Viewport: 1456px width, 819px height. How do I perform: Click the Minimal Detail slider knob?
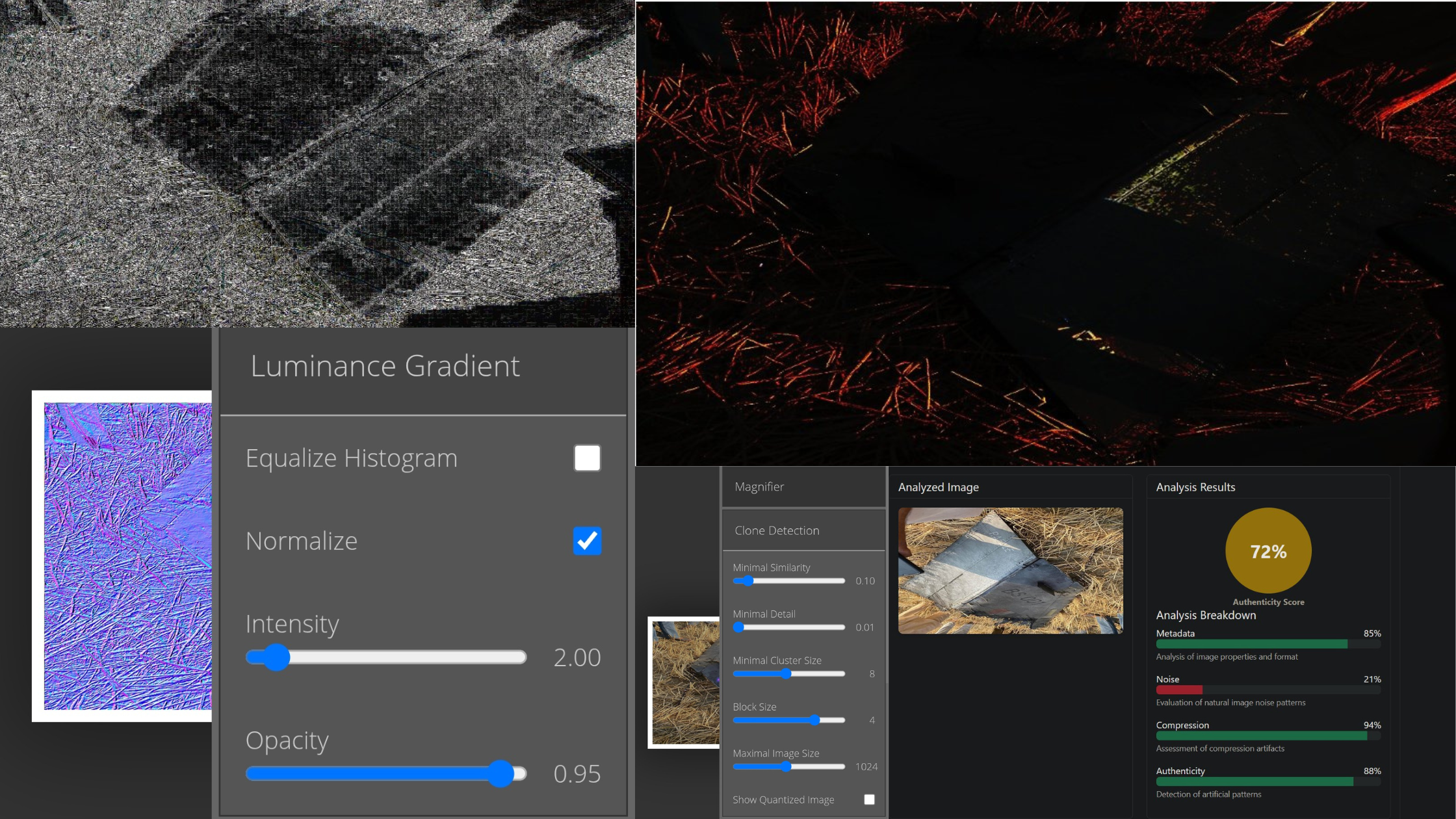(738, 627)
